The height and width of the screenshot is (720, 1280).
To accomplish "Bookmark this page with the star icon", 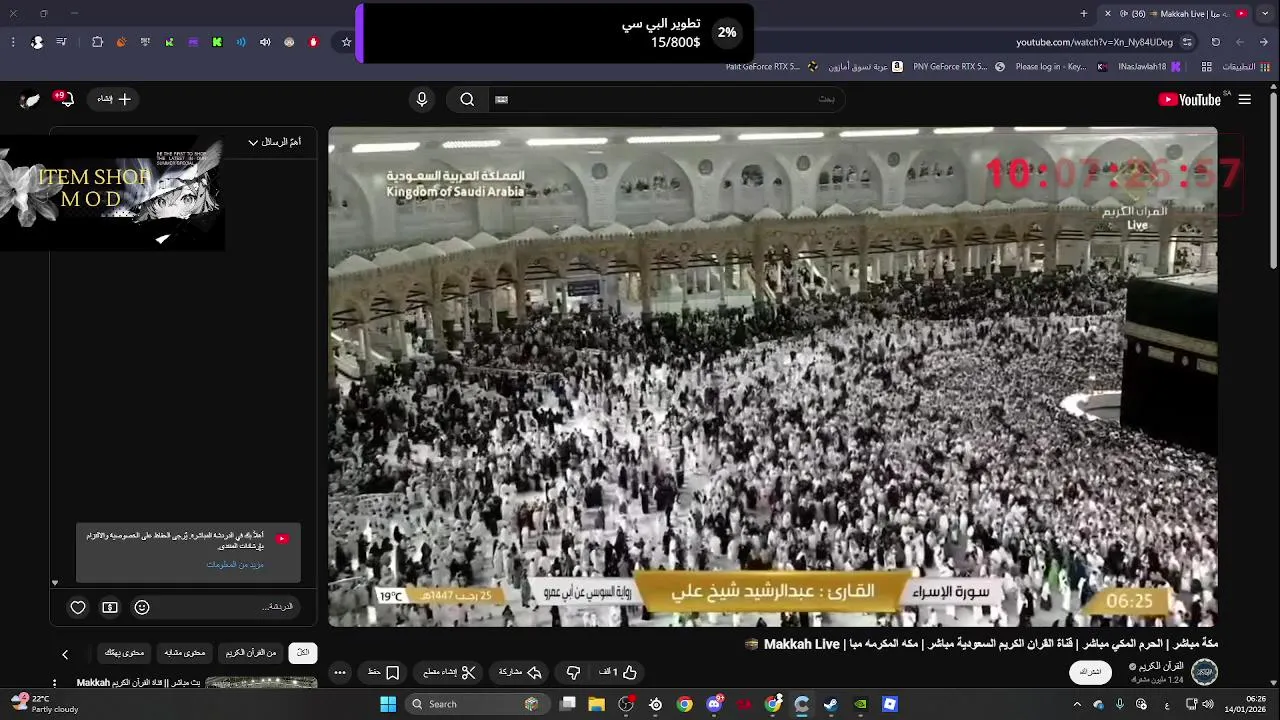I will (346, 42).
